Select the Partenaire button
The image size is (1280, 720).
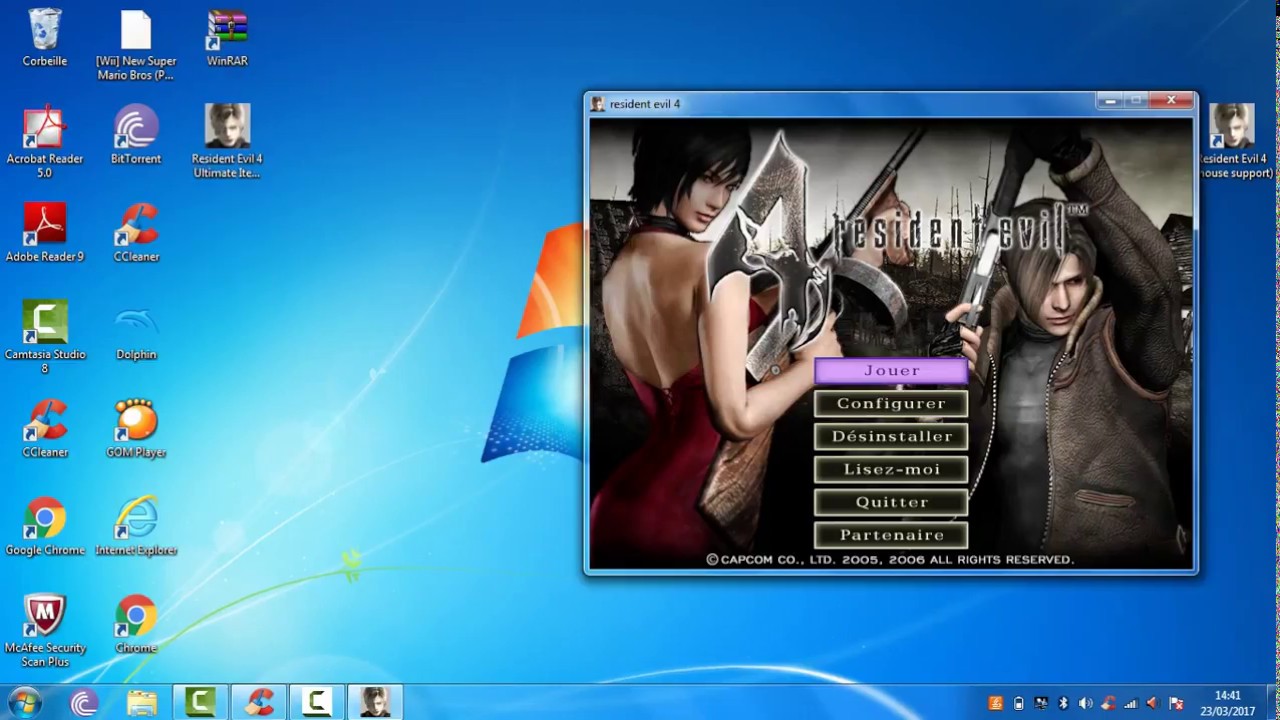pos(891,535)
